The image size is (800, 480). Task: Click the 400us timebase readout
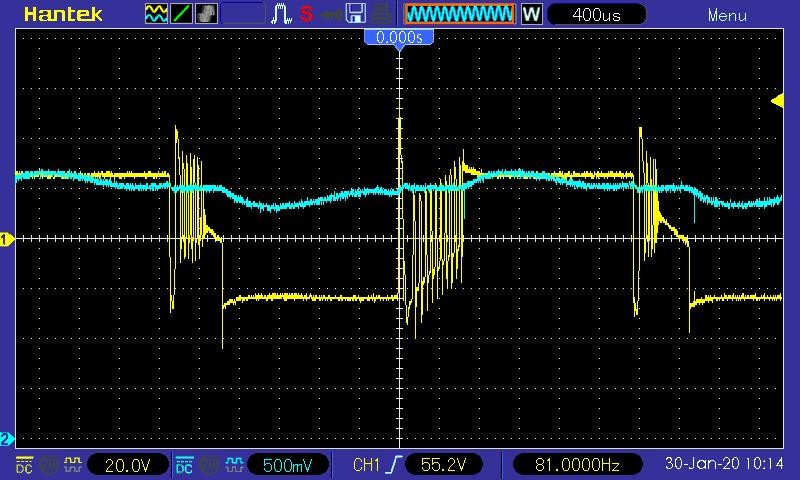pyautogui.click(x=596, y=14)
